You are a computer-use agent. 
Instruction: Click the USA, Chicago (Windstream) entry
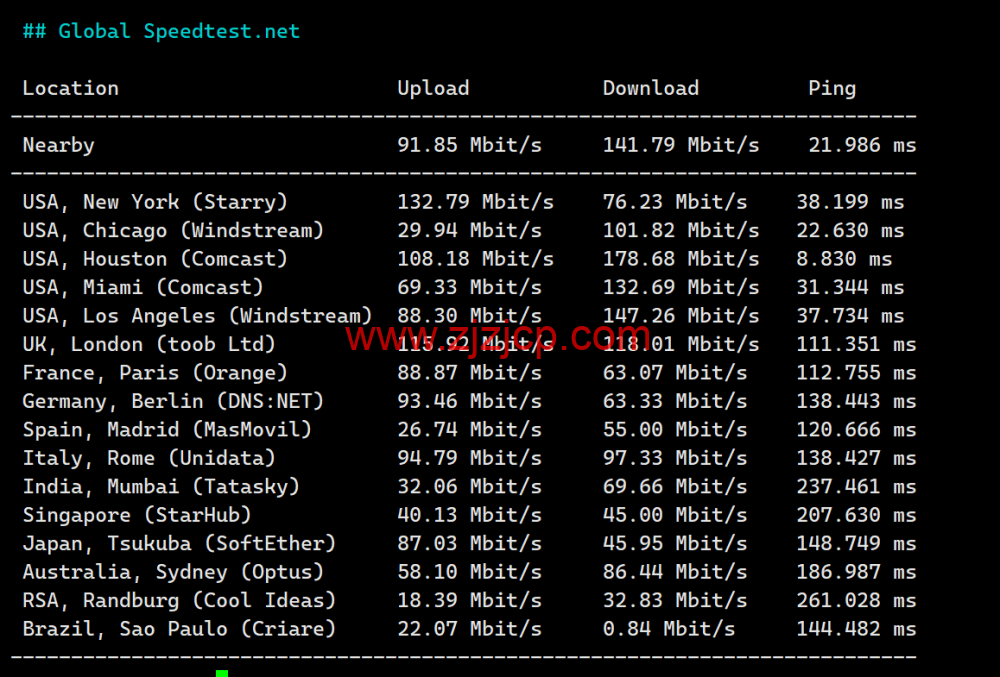click(x=173, y=230)
